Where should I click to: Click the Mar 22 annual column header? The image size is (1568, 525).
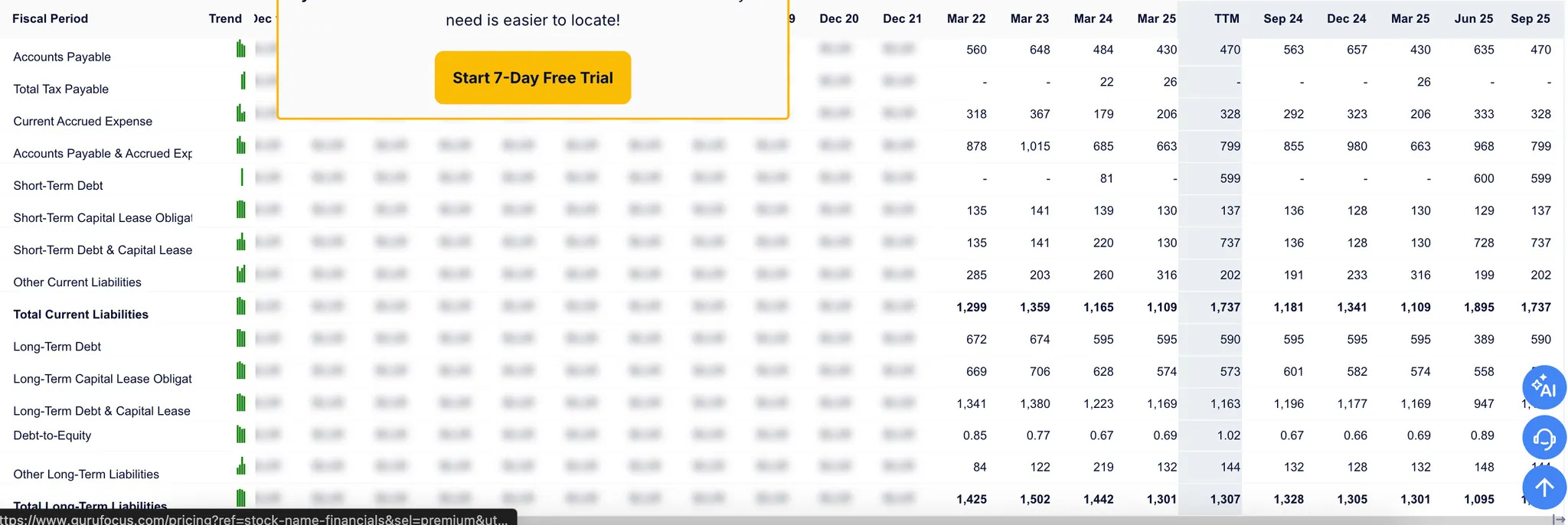[x=965, y=18]
